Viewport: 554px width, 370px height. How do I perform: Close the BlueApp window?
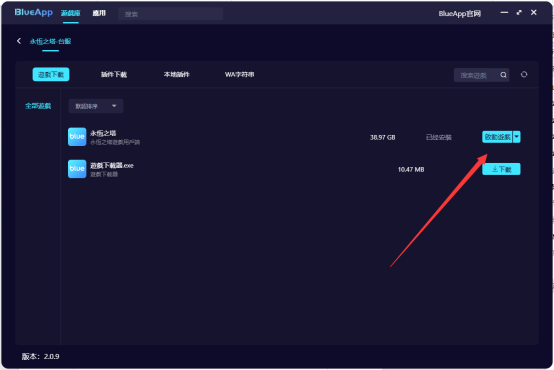pos(534,12)
